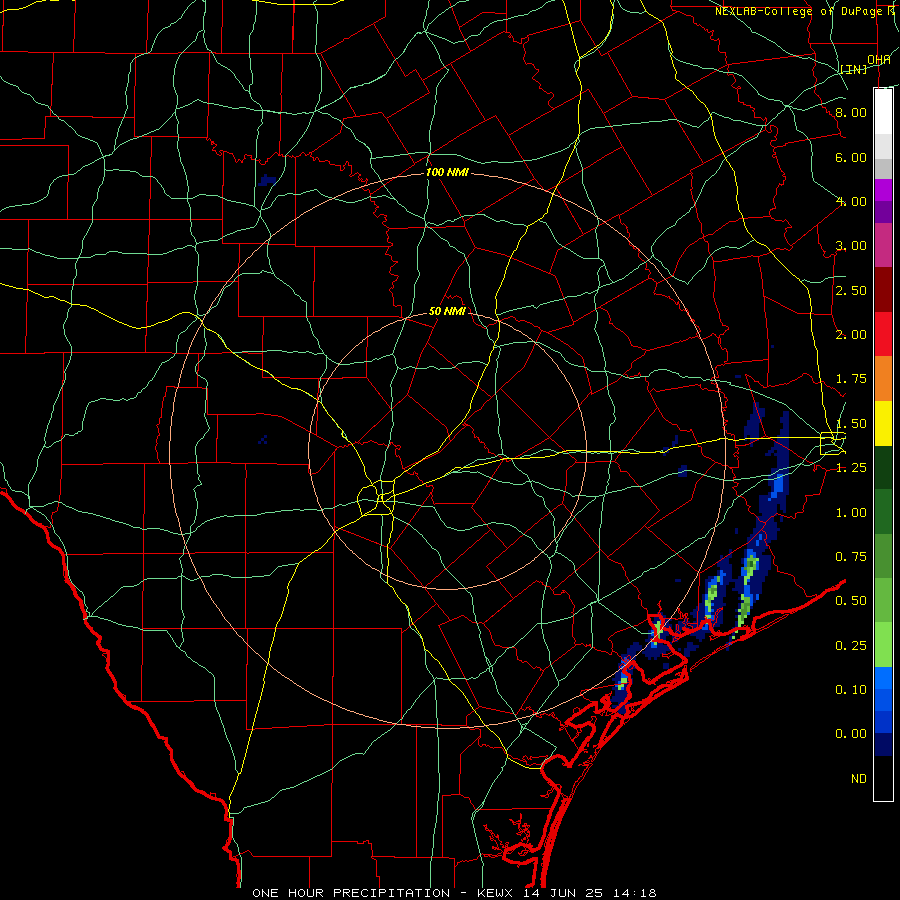Pick the pink legend swatch above 3.00
Viewport: 900px width, 900px height.
[x=883, y=245]
